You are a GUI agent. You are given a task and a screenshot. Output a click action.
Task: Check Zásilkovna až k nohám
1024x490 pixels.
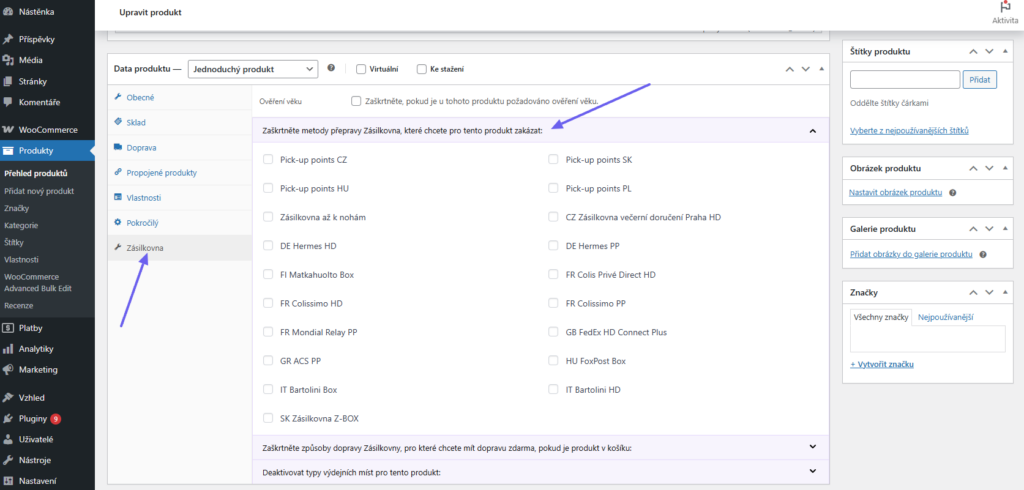click(x=268, y=217)
